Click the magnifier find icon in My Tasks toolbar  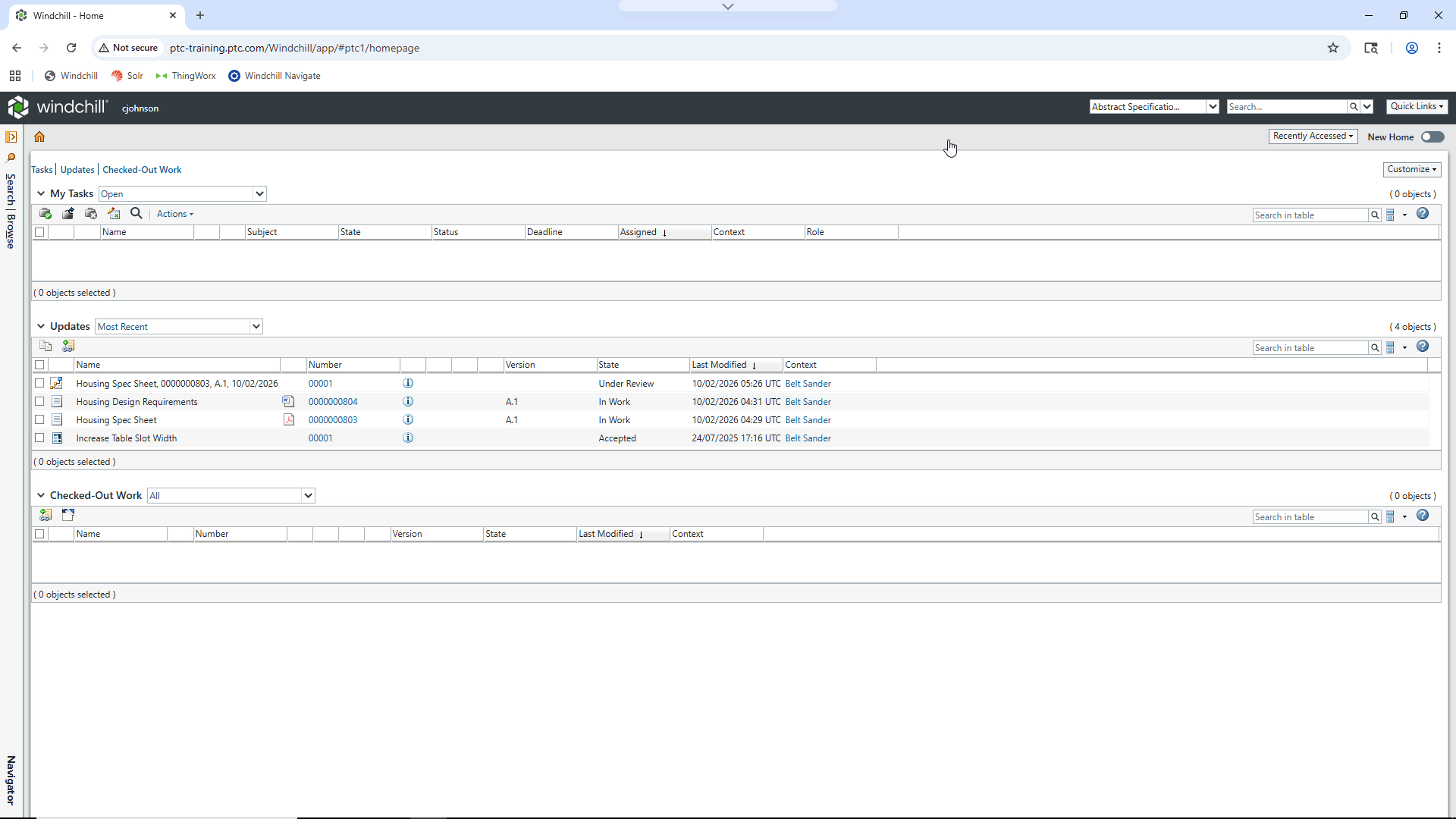point(136,214)
